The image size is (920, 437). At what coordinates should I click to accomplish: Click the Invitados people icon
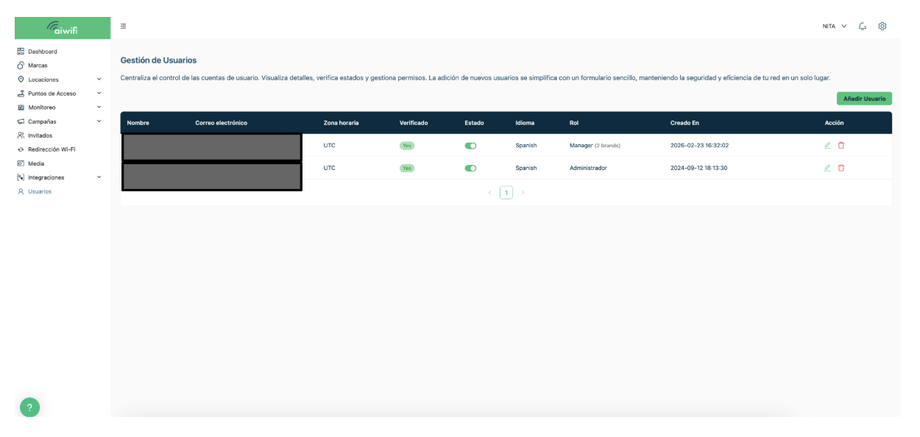[21, 135]
